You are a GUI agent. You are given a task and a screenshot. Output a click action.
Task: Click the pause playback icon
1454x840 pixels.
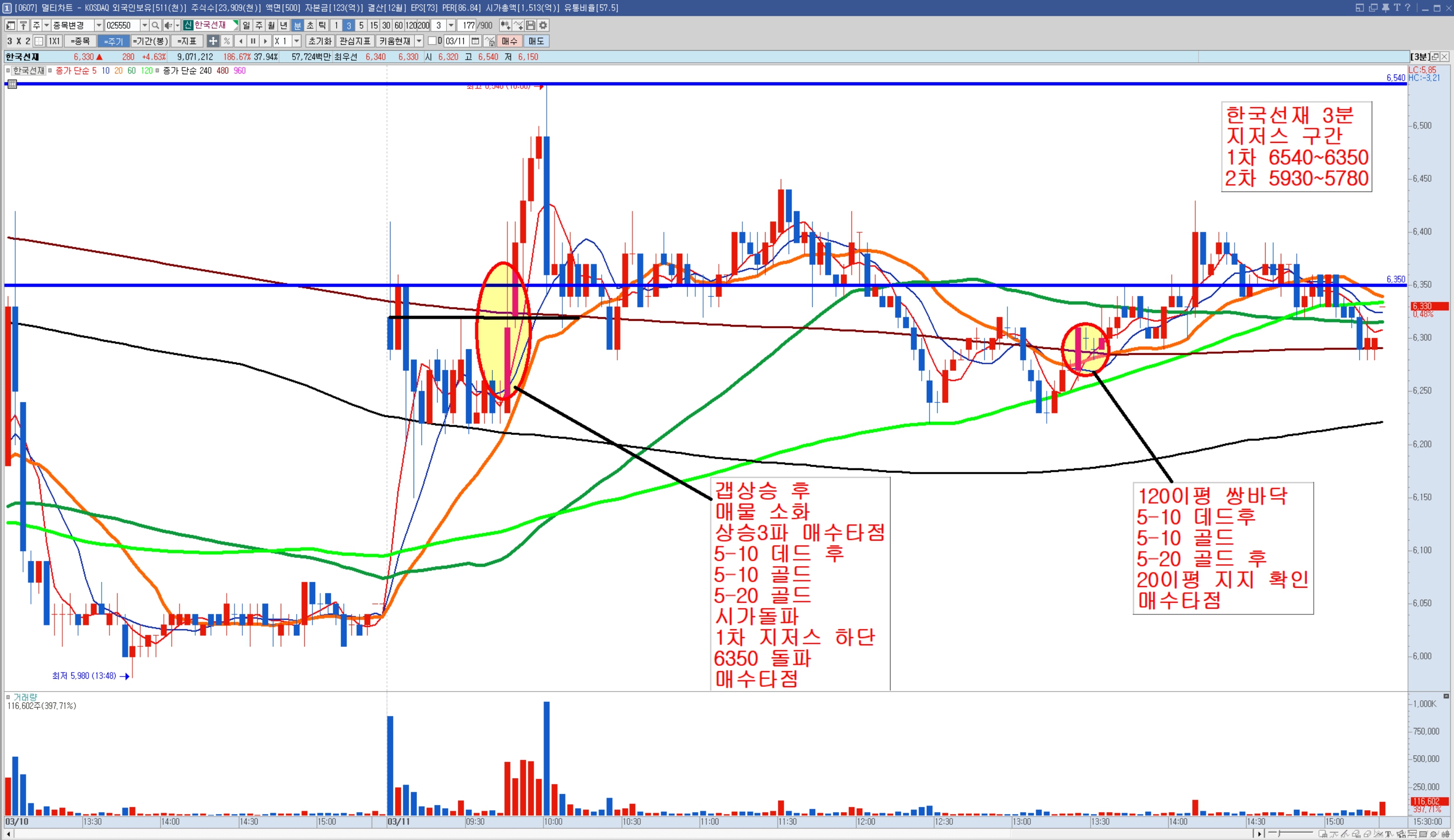(x=253, y=41)
